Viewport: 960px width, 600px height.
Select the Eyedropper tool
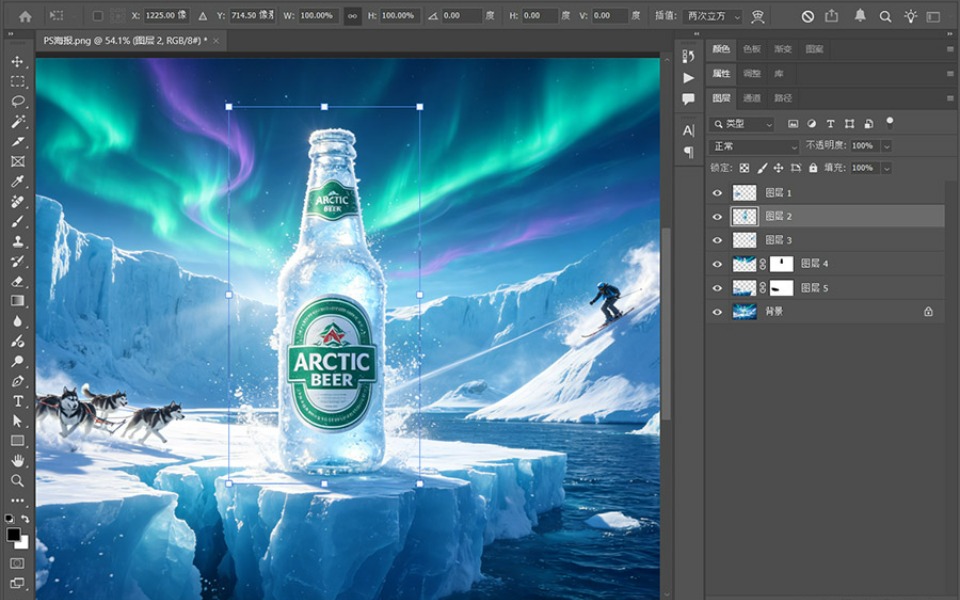[17, 181]
